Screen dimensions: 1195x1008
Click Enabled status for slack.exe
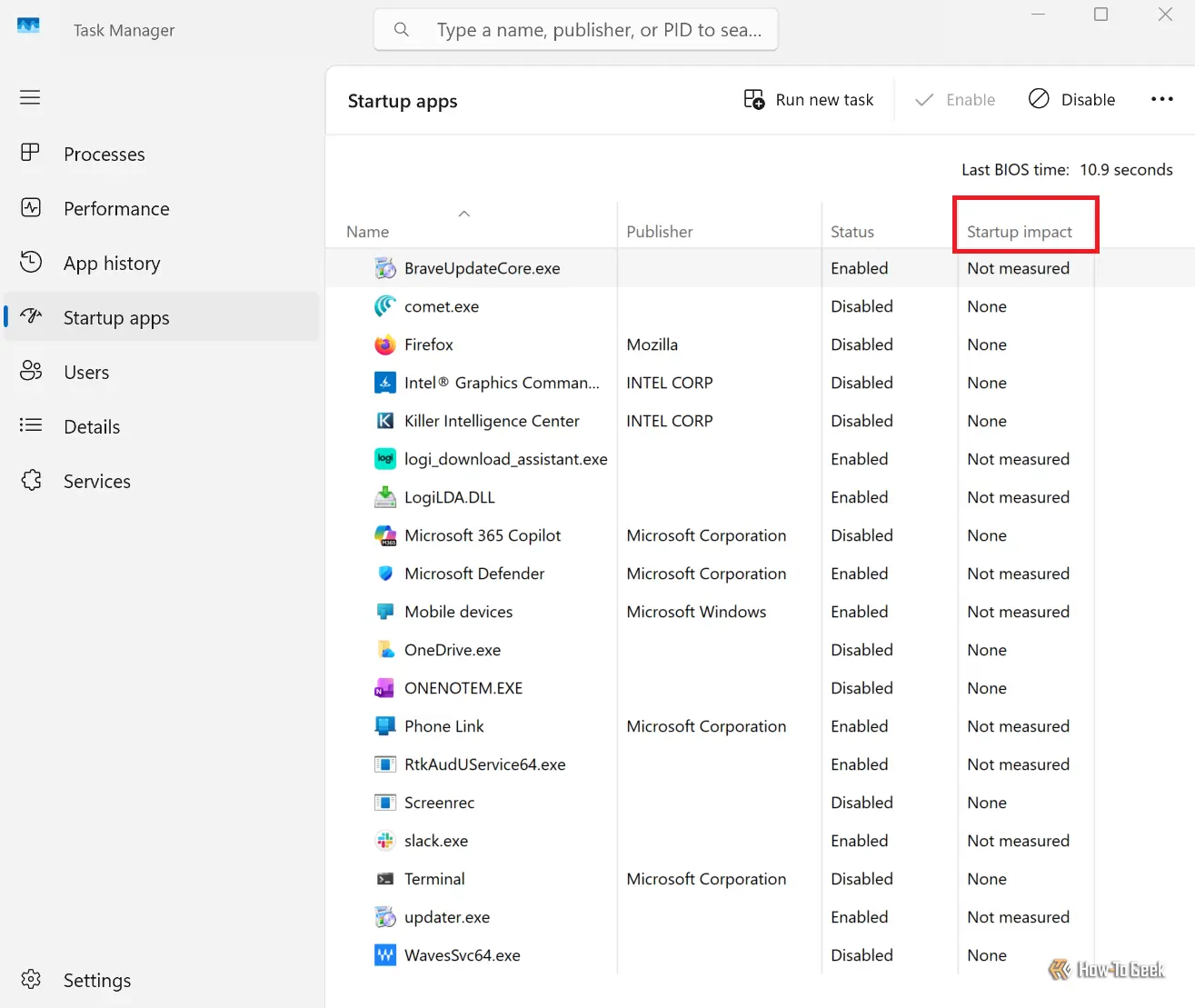860,841
